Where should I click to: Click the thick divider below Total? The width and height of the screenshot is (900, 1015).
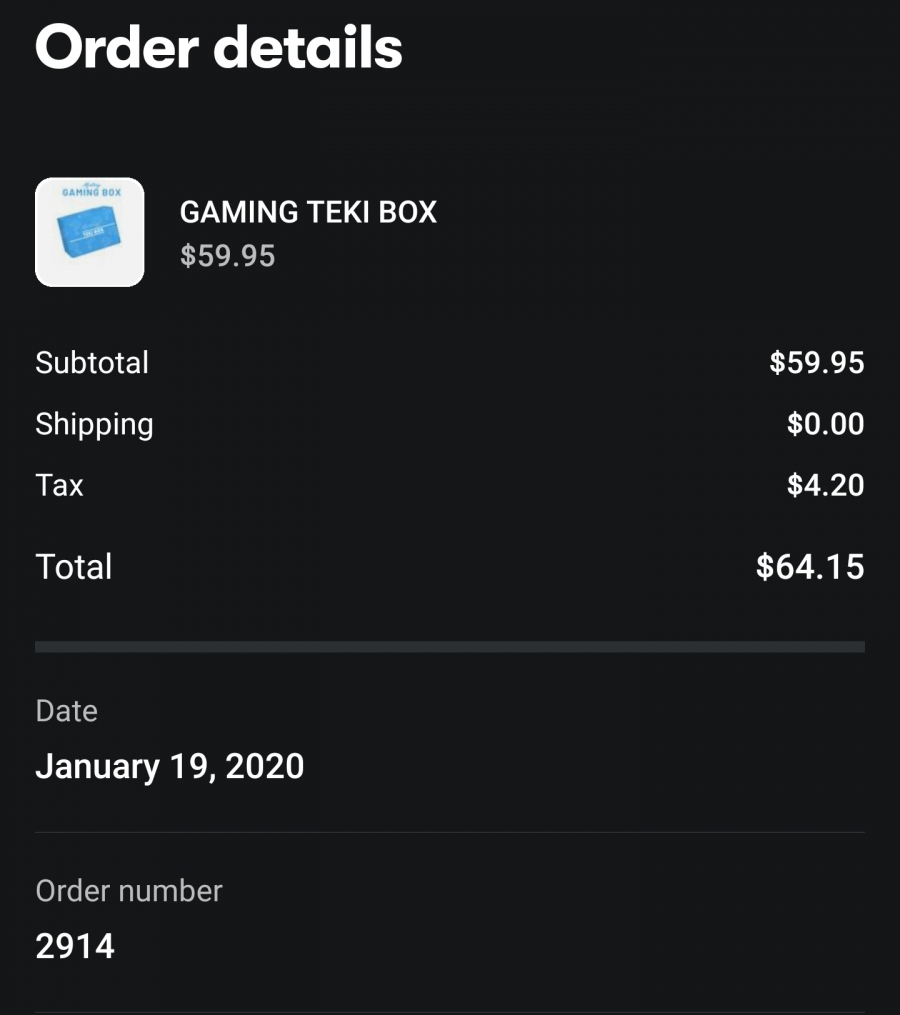(x=450, y=647)
